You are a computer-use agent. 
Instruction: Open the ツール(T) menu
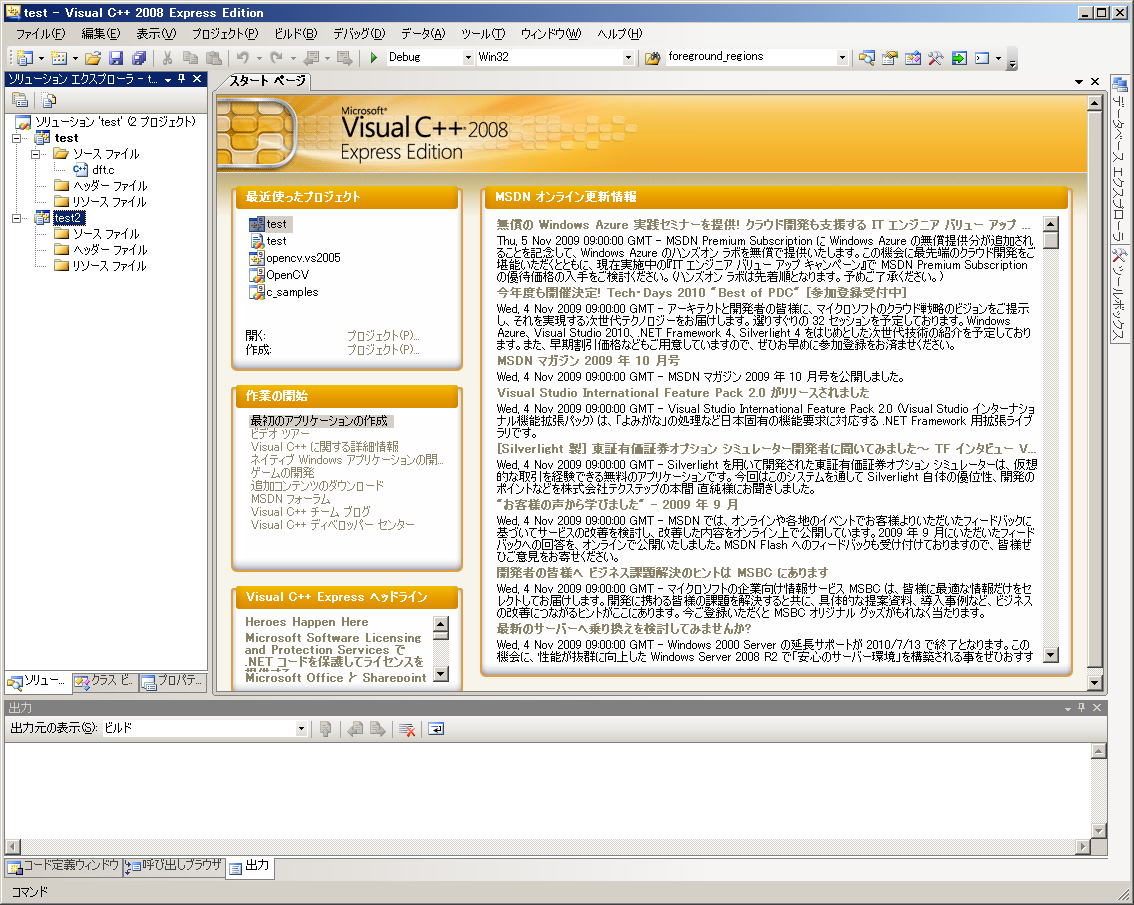tap(482, 34)
